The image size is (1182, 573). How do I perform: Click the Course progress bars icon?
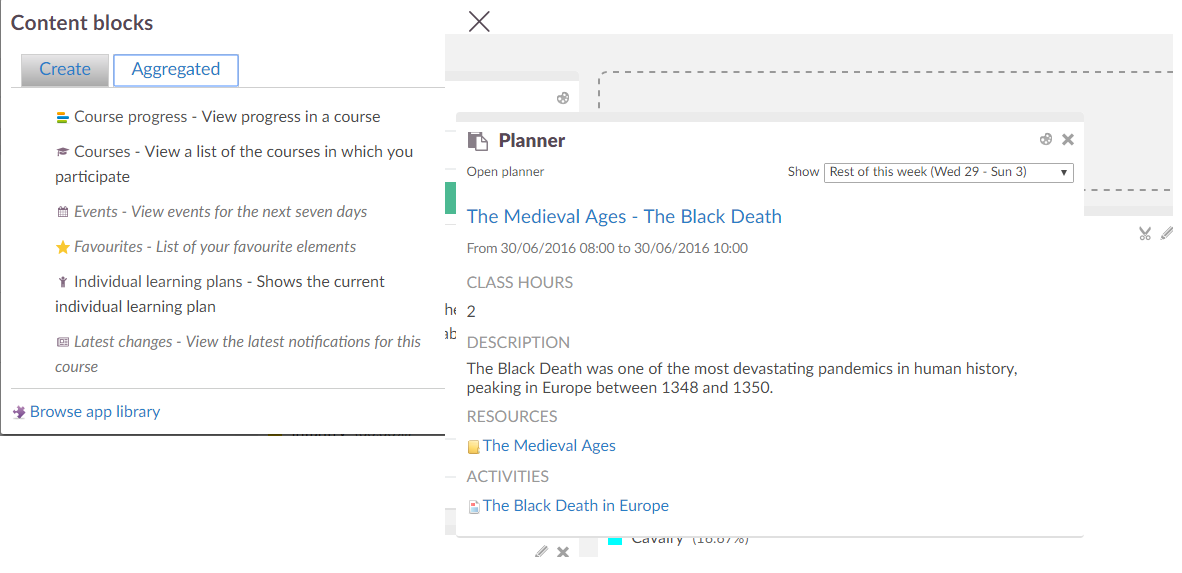[x=62, y=117]
